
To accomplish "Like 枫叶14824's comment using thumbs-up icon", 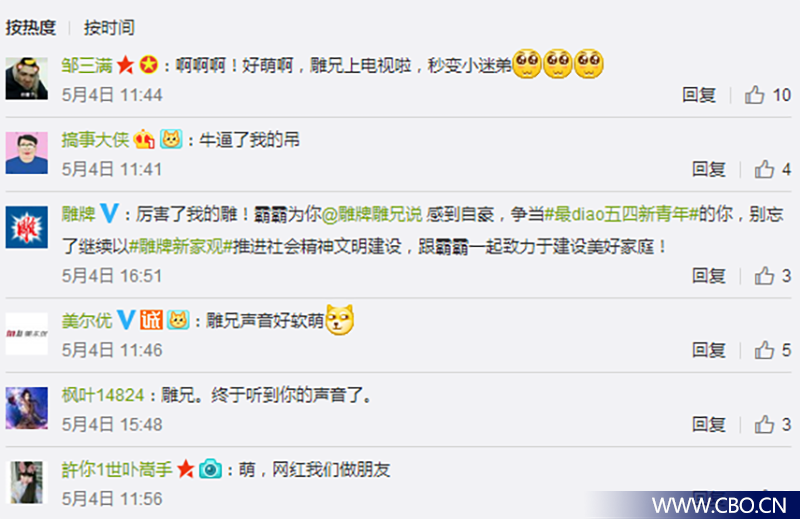I will (764, 424).
